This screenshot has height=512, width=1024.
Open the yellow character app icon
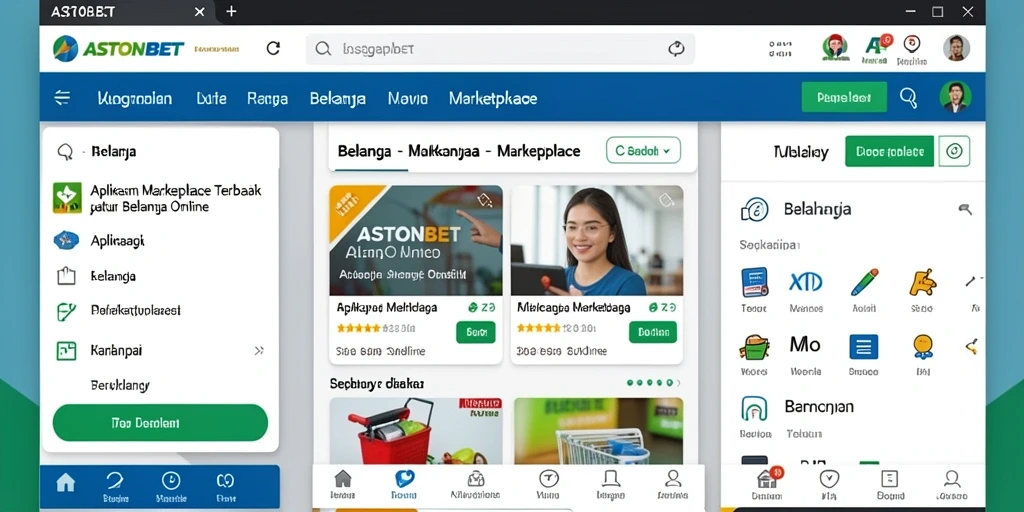[x=923, y=346]
